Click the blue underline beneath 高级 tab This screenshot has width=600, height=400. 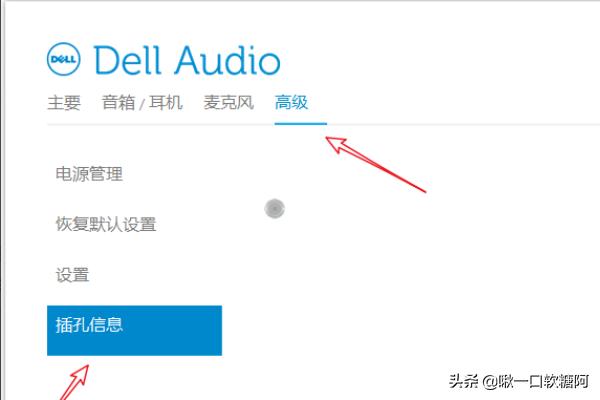pos(301,124)
